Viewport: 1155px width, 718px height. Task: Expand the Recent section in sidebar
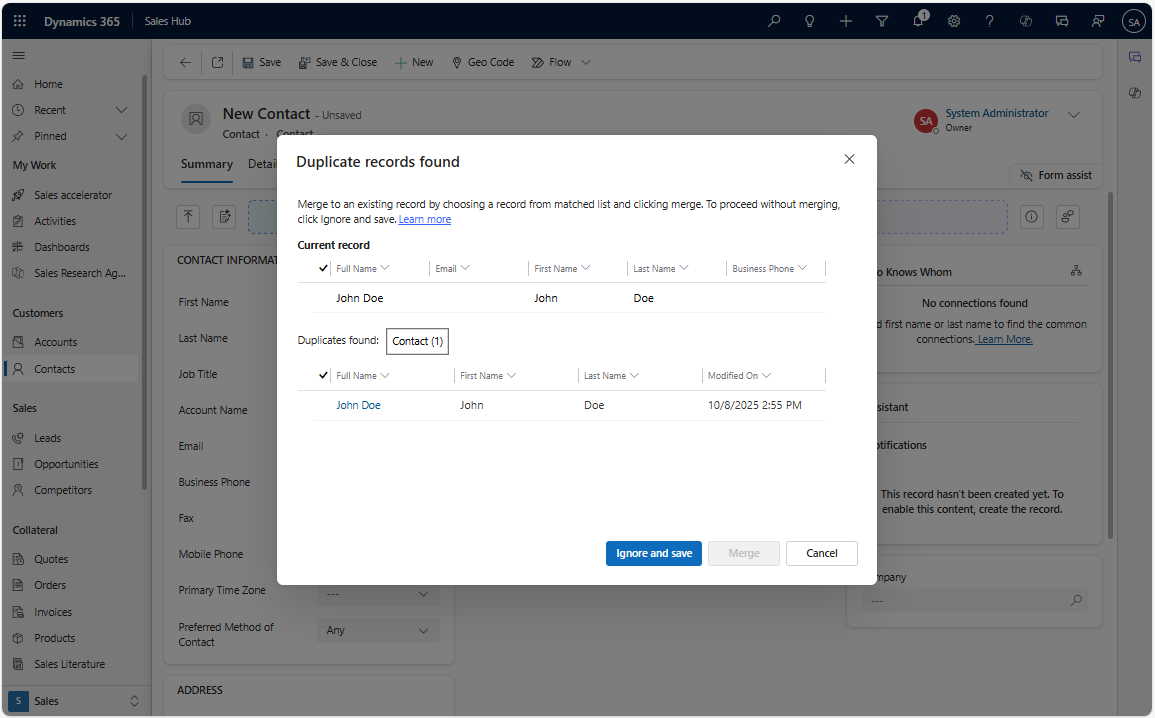coord(121,110)
